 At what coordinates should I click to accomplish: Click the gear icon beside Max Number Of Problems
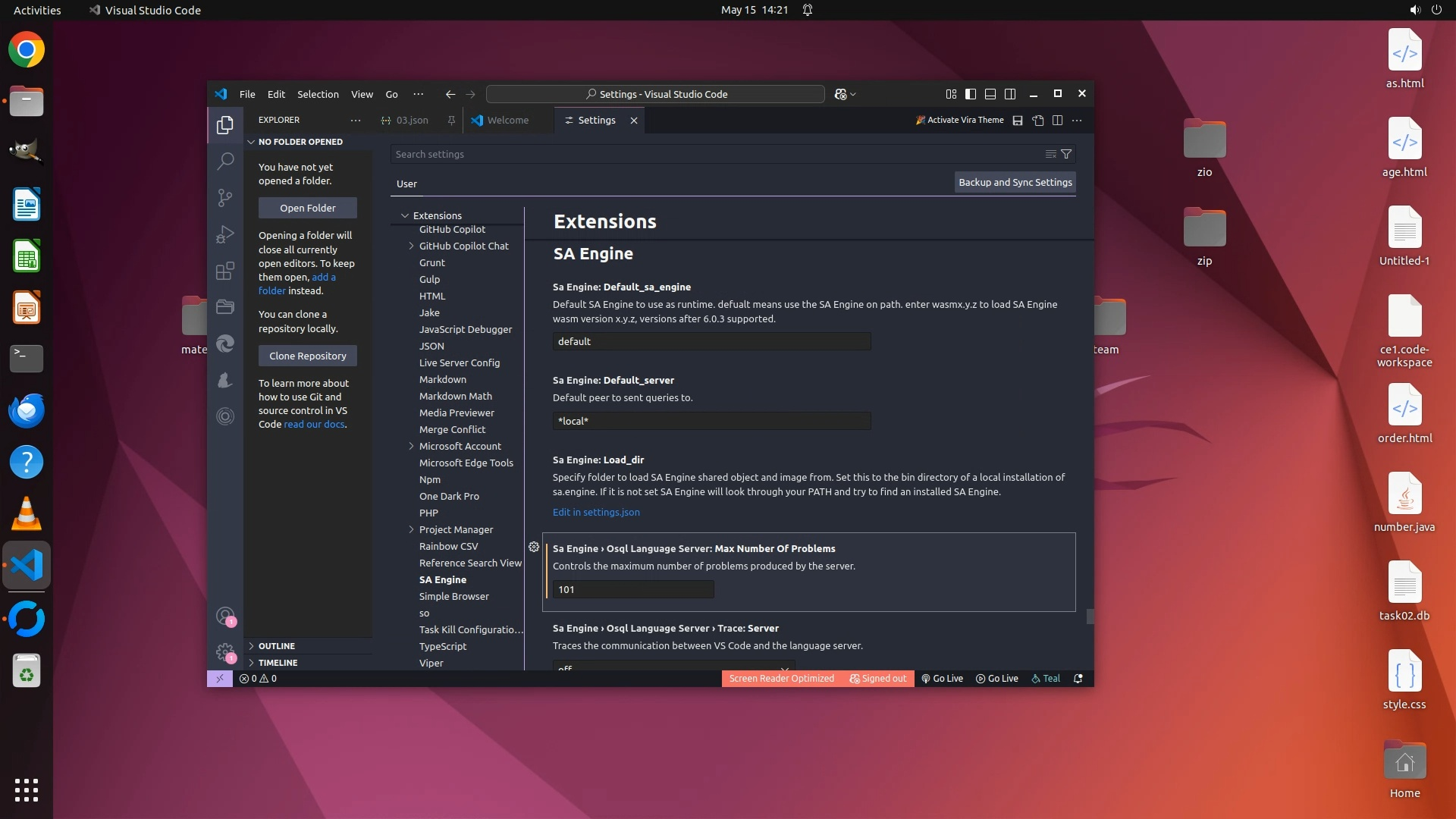534,547
